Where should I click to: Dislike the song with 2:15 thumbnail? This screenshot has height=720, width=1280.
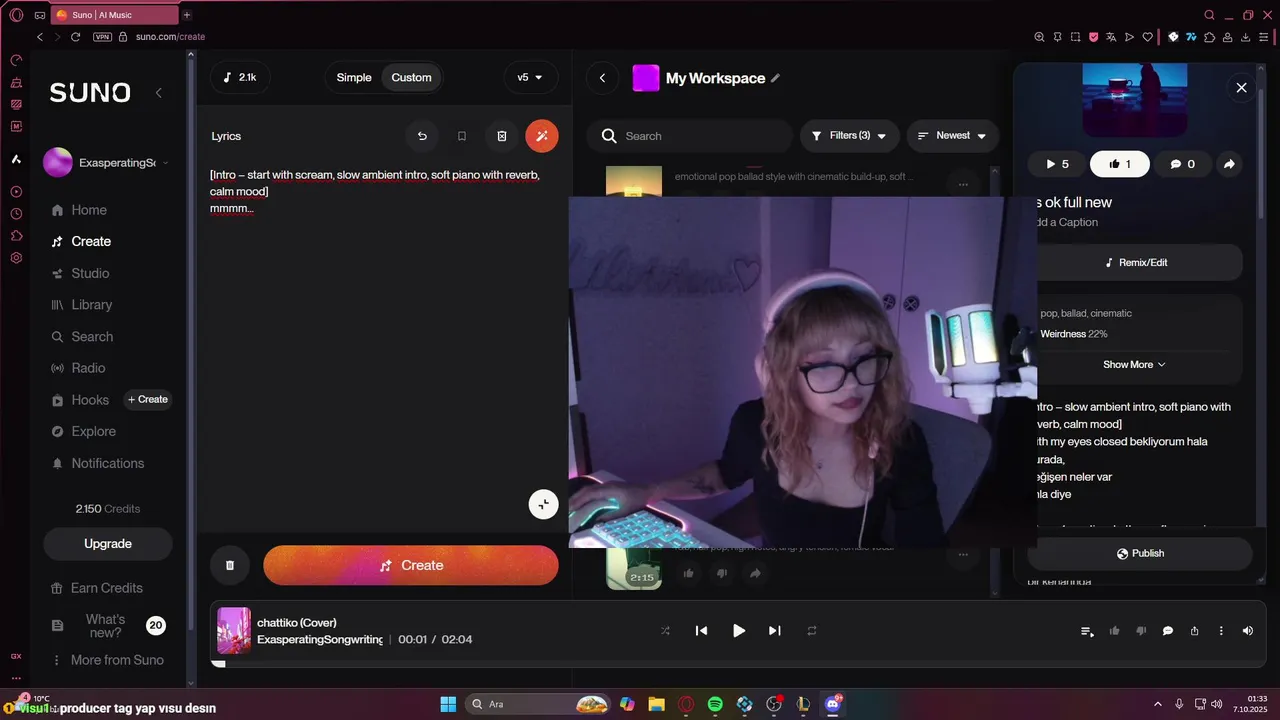tap(721, 573)
